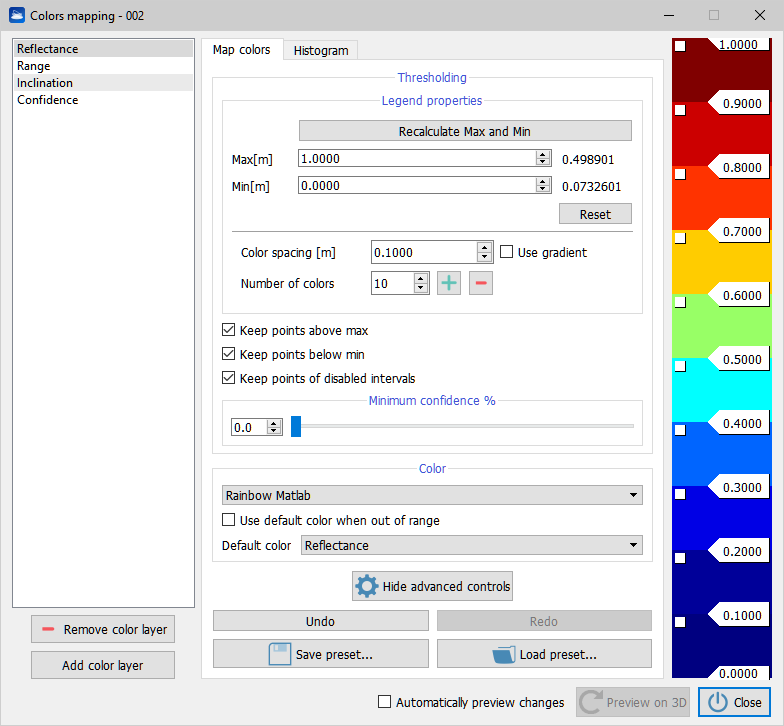Image resolution: width=784 pixels, height=726 pixels.
Task: Click the green plus add color icon
Action: pos(450,283)
